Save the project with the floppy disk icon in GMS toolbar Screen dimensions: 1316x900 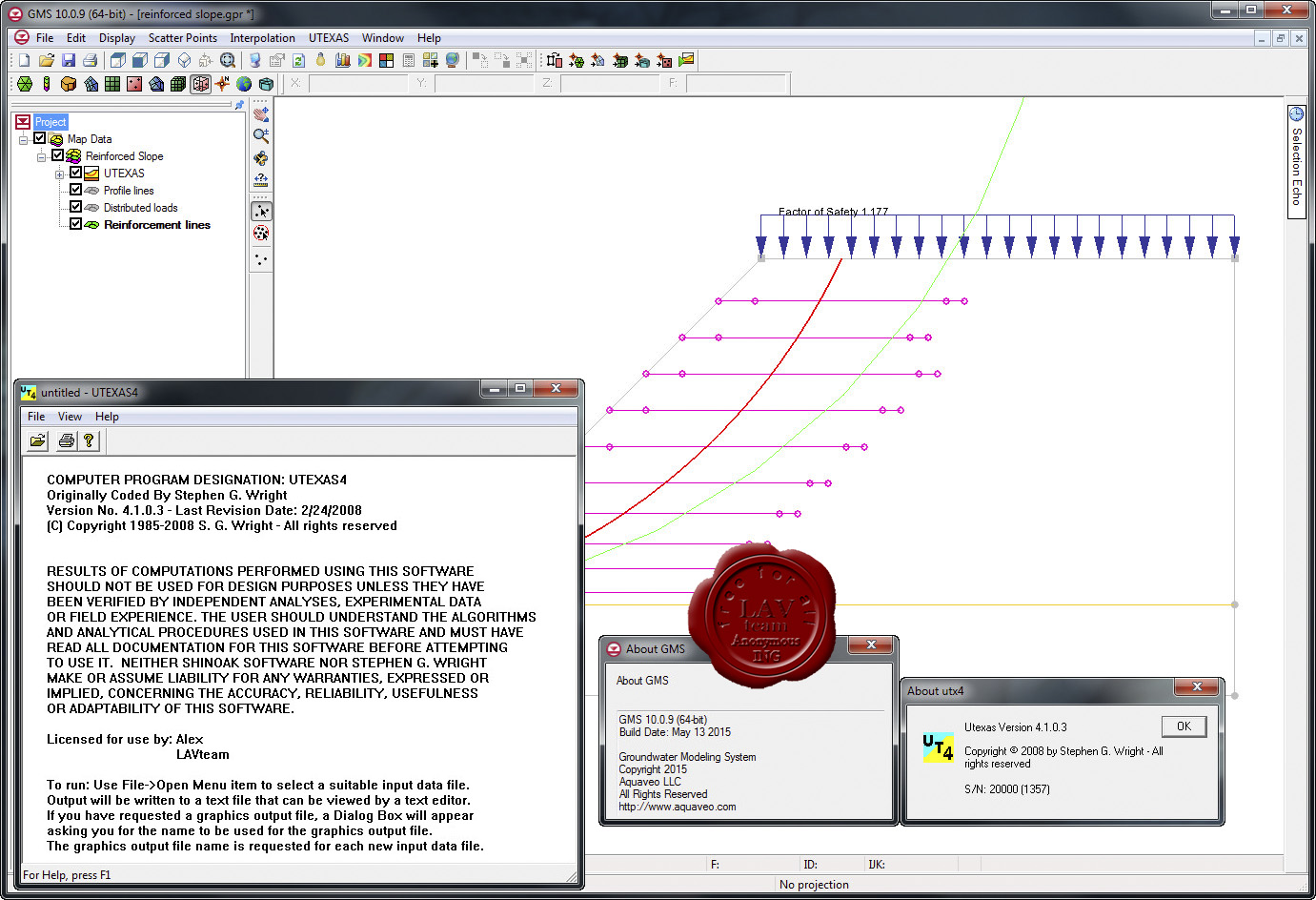[69, 60]
